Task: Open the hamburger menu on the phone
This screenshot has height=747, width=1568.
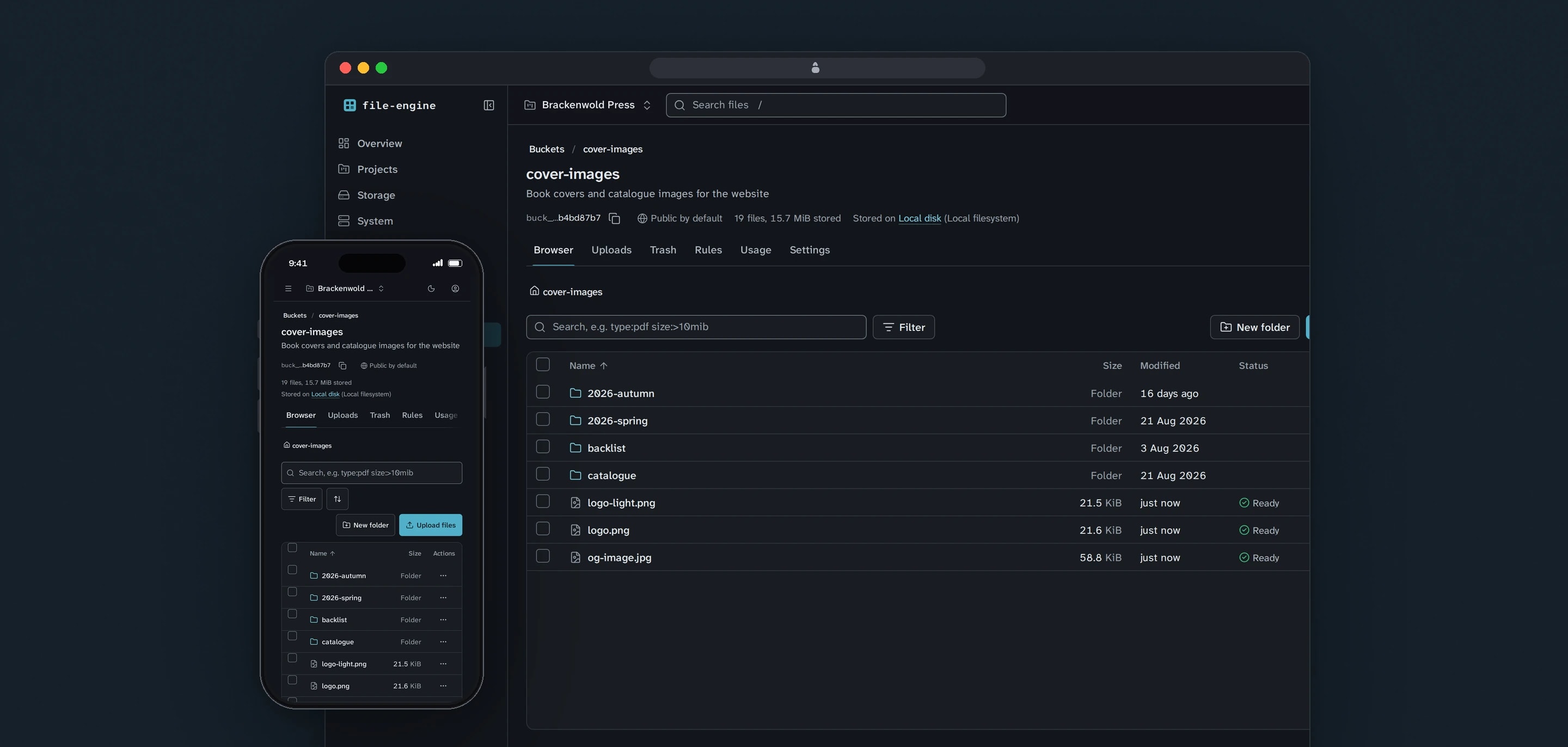Action: coord(289,289)
